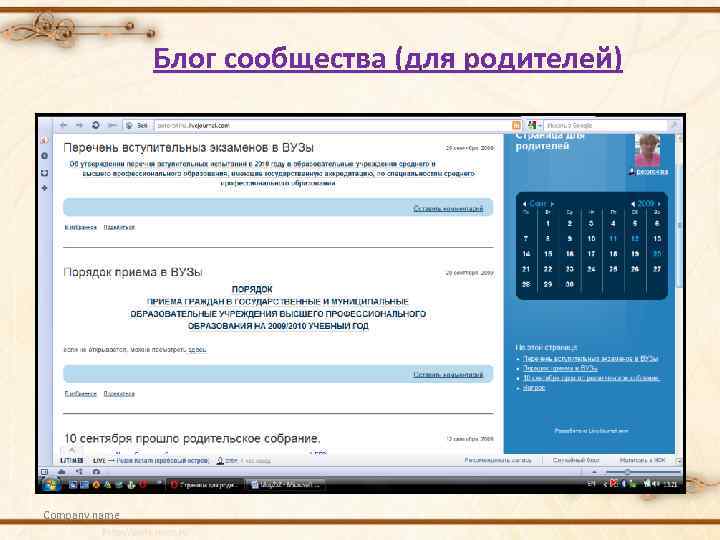
Task: Click the page vertical scrollbar
Action: 679,294
